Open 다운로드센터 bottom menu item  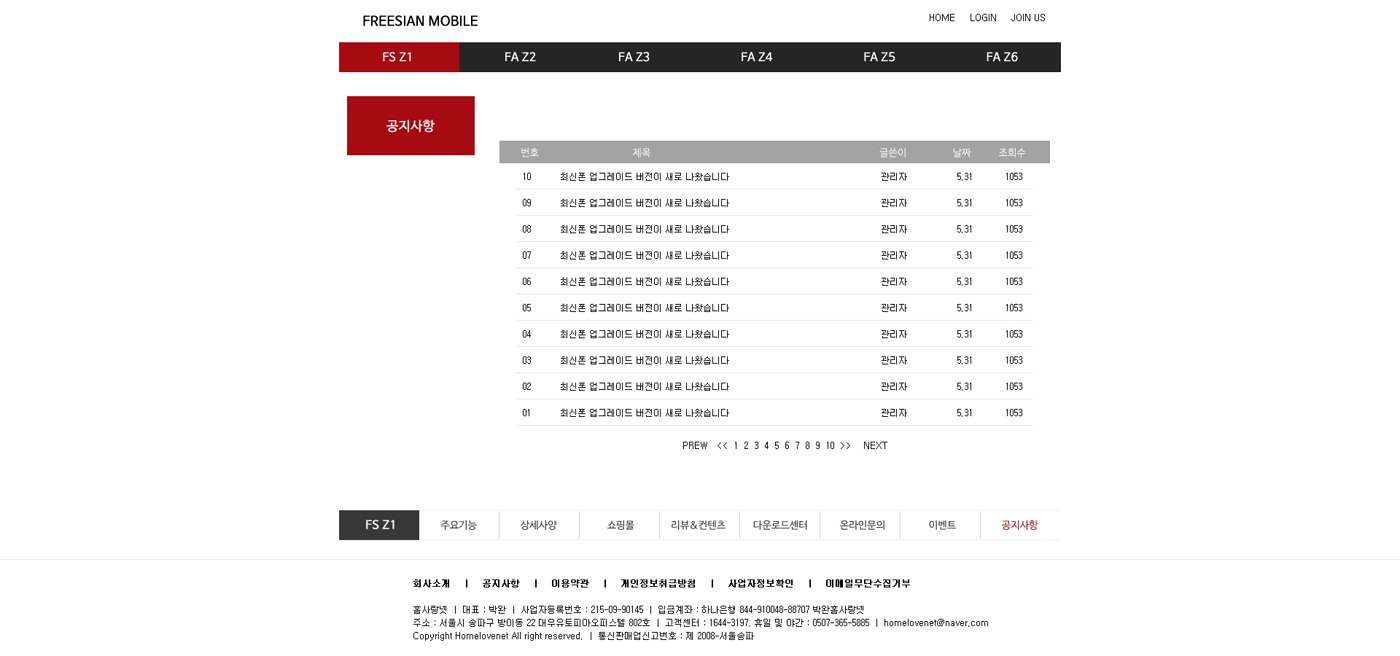(780, 525)
